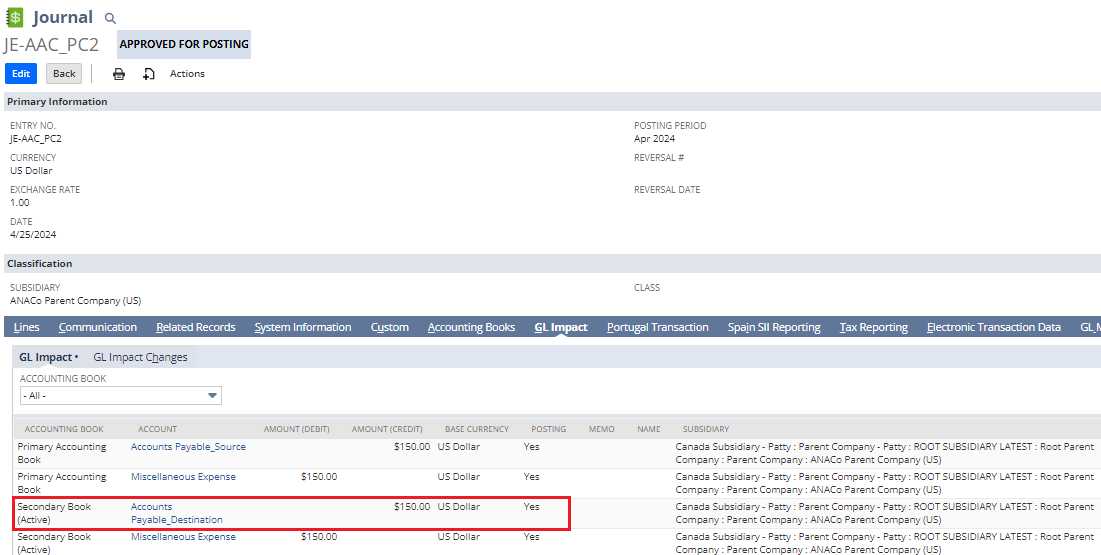Open the Accounts Payable_Source account link
The image size is (1101, 555).
point(188,447)
